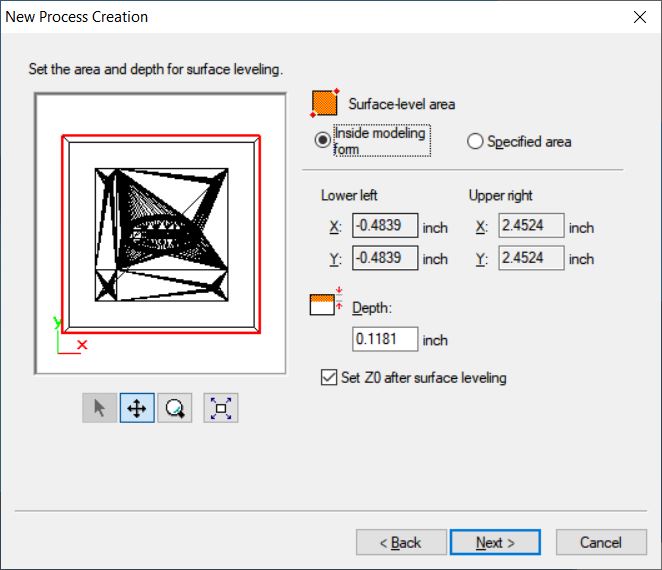Go to Back step
Screen dimensions: 662x570
pyautogui.click(x=401, y=542)
